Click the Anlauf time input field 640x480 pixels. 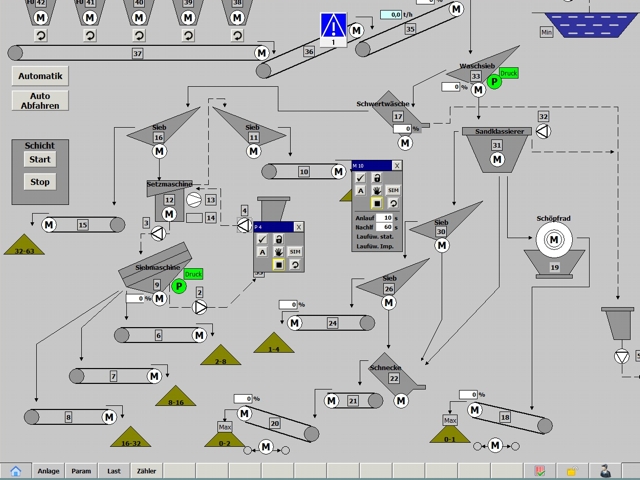point(386,217)
